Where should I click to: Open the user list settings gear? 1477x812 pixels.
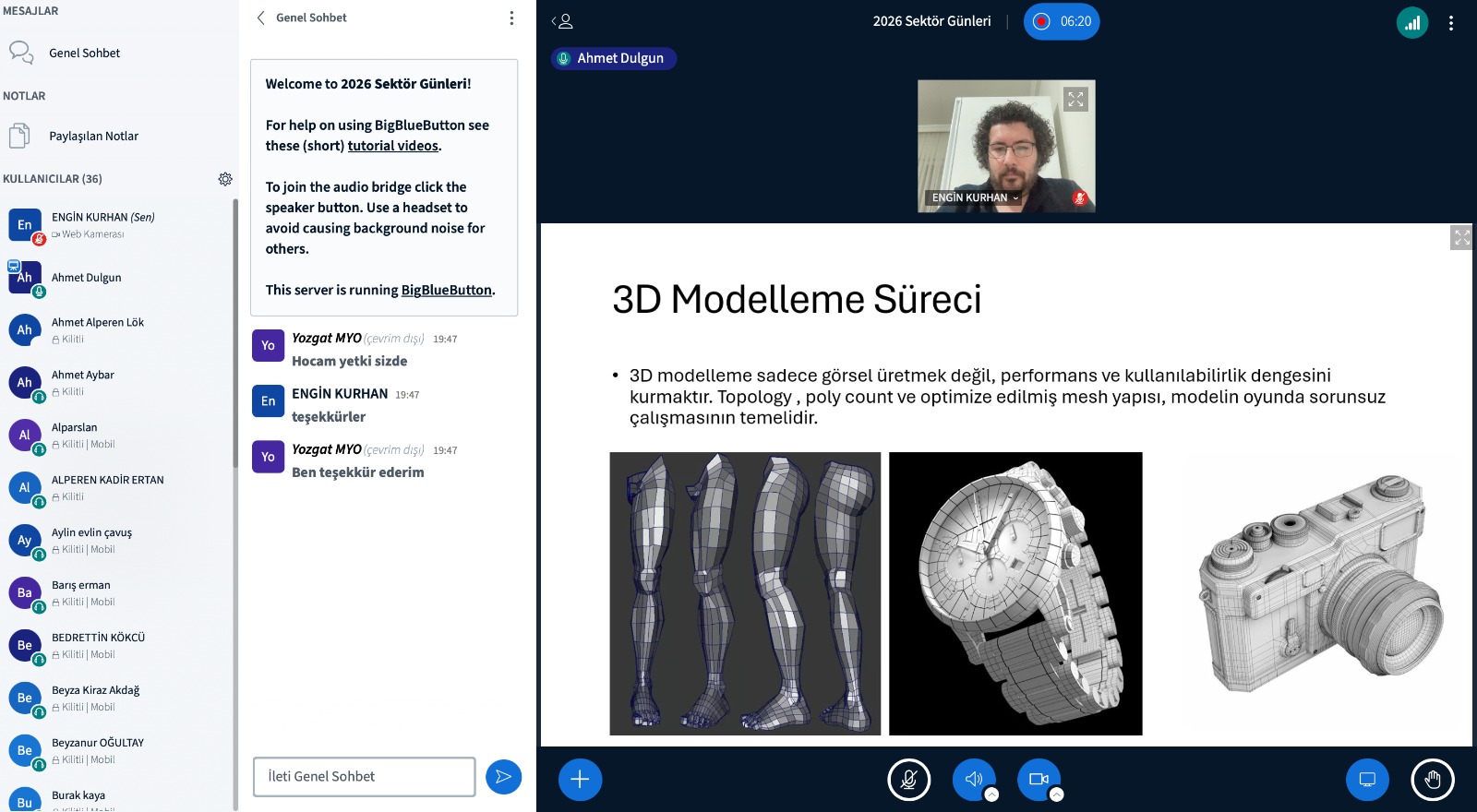tap(225, 179)
